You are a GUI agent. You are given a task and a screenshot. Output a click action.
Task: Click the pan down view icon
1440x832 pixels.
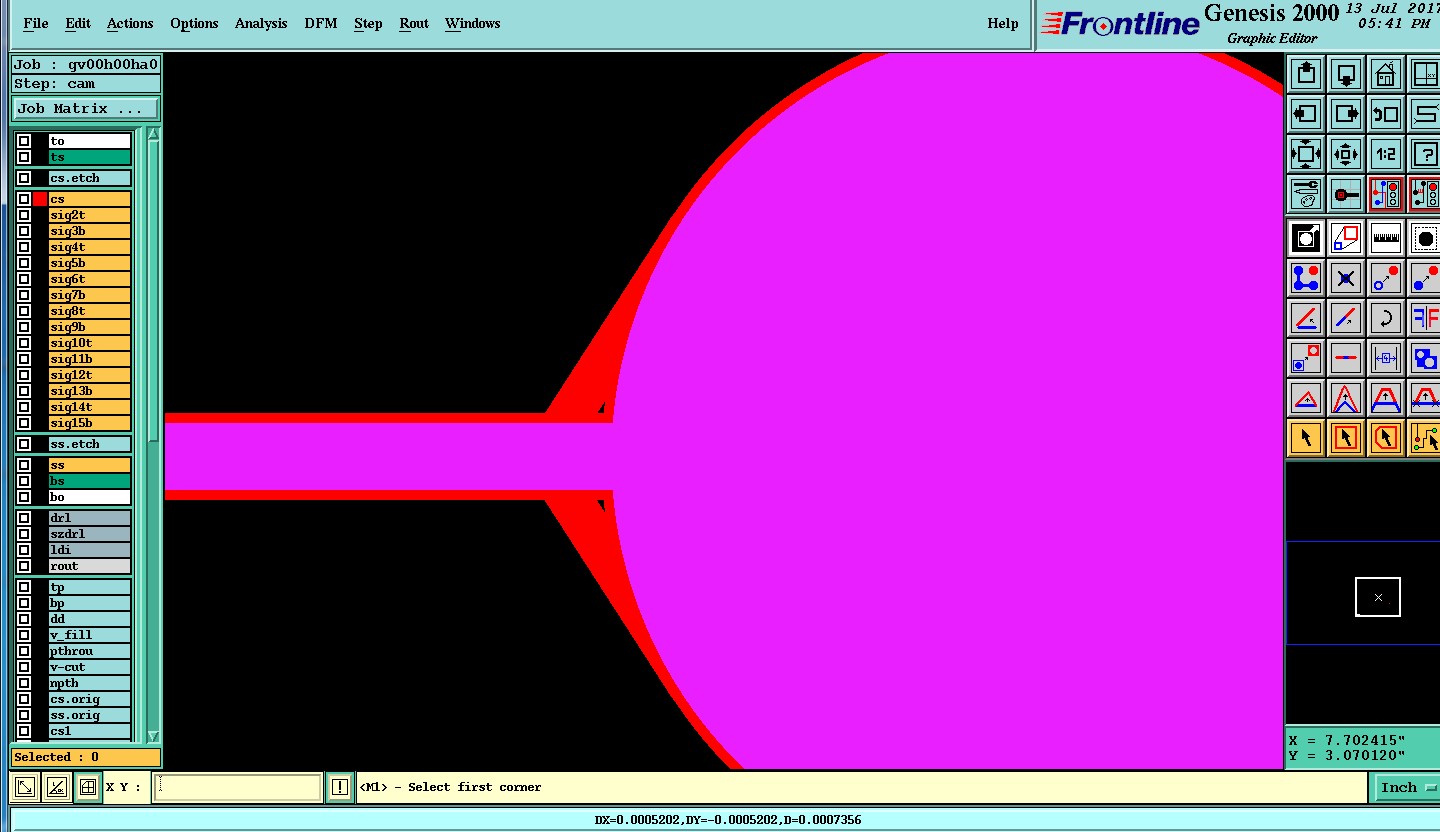(x=1346, y=74)
